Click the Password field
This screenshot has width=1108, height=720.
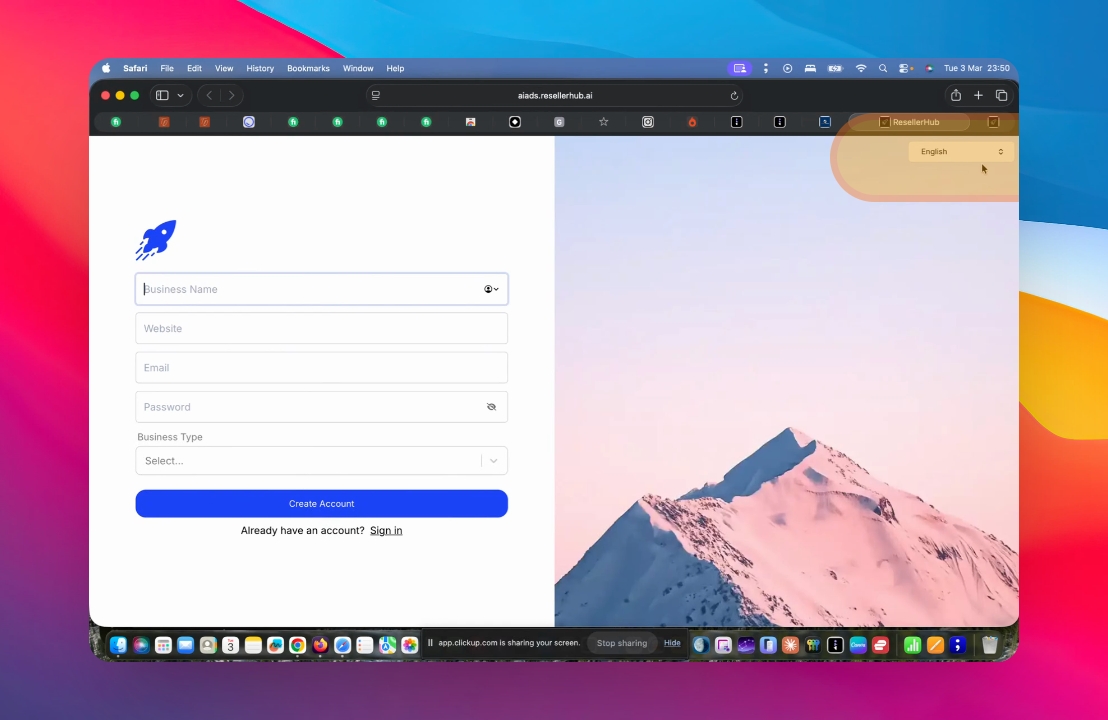(x=322, y=407)
